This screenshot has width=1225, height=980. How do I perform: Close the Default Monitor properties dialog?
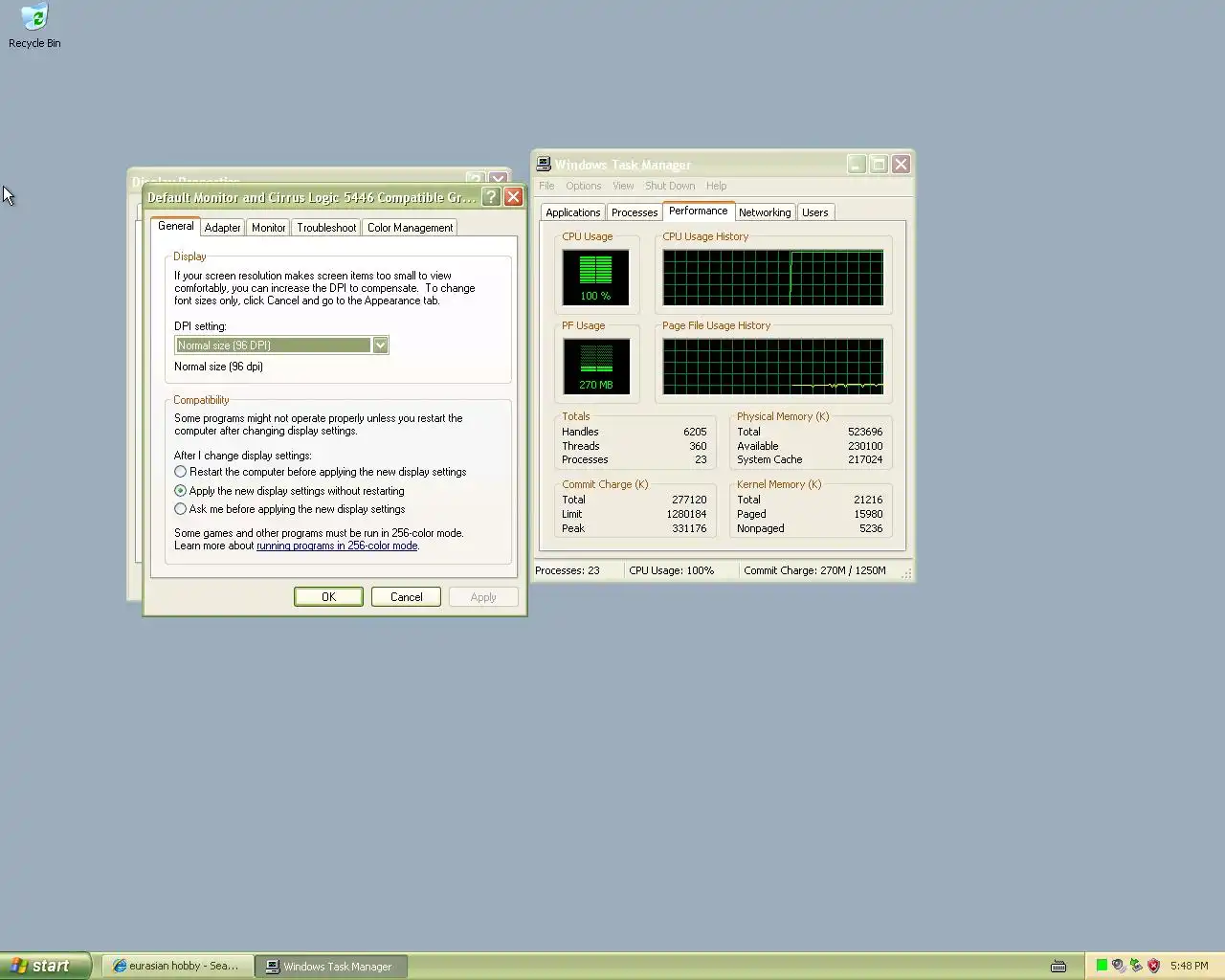pyautogui.click(x=513, y=197)
